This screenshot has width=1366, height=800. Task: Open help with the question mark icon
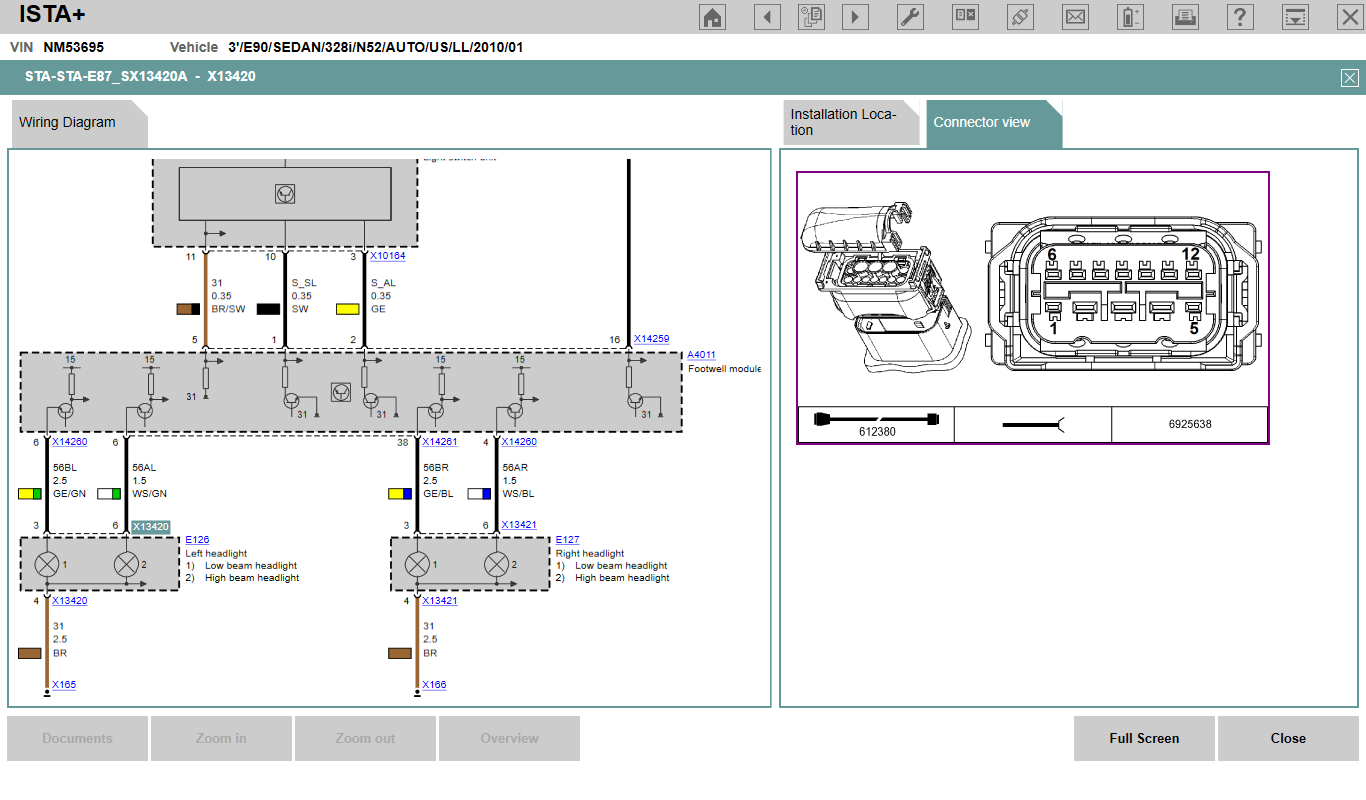point(1240,17)
